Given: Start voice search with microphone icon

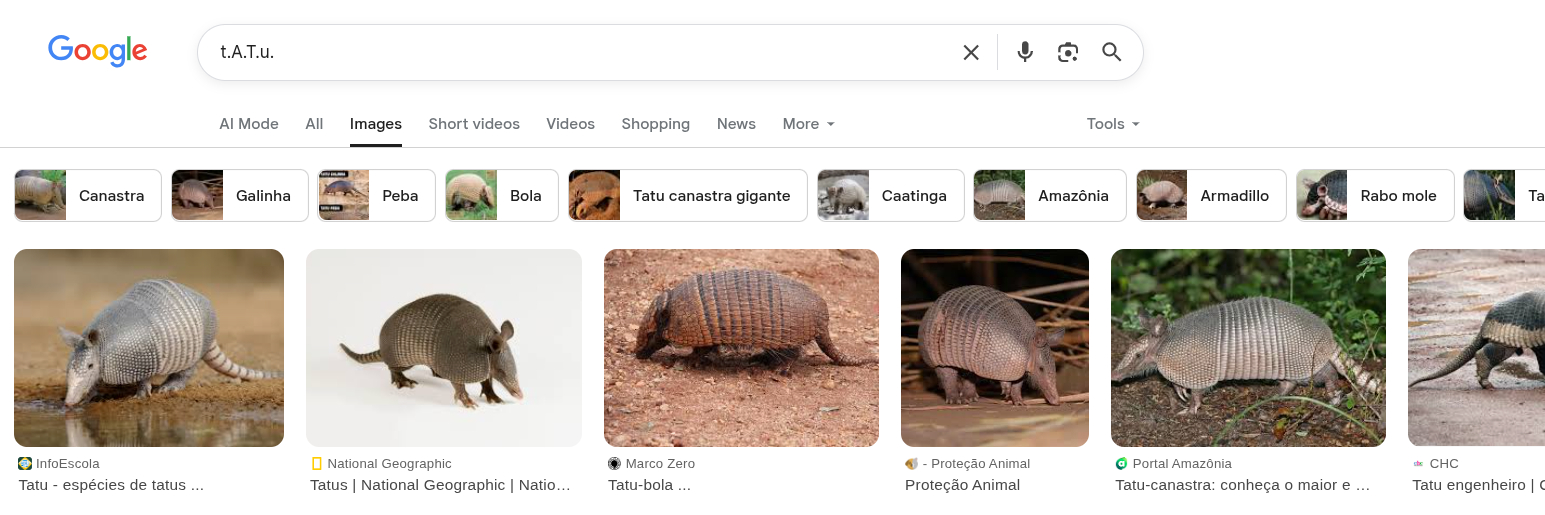Looking at the screenshot, I should pyautogui.click(x=1024, y=52).
